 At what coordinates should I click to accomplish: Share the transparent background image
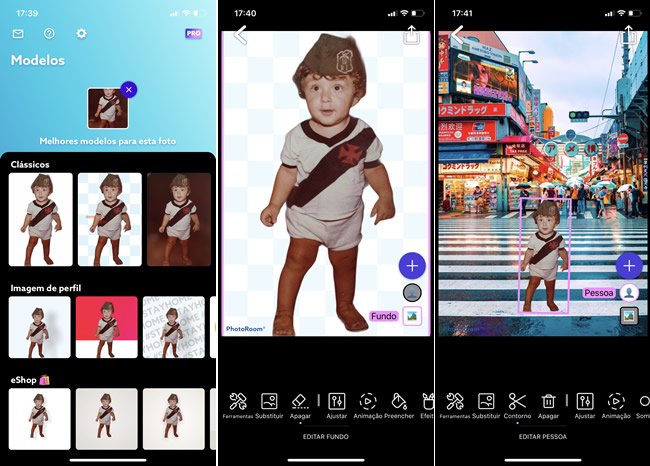(x=411, y=34)
